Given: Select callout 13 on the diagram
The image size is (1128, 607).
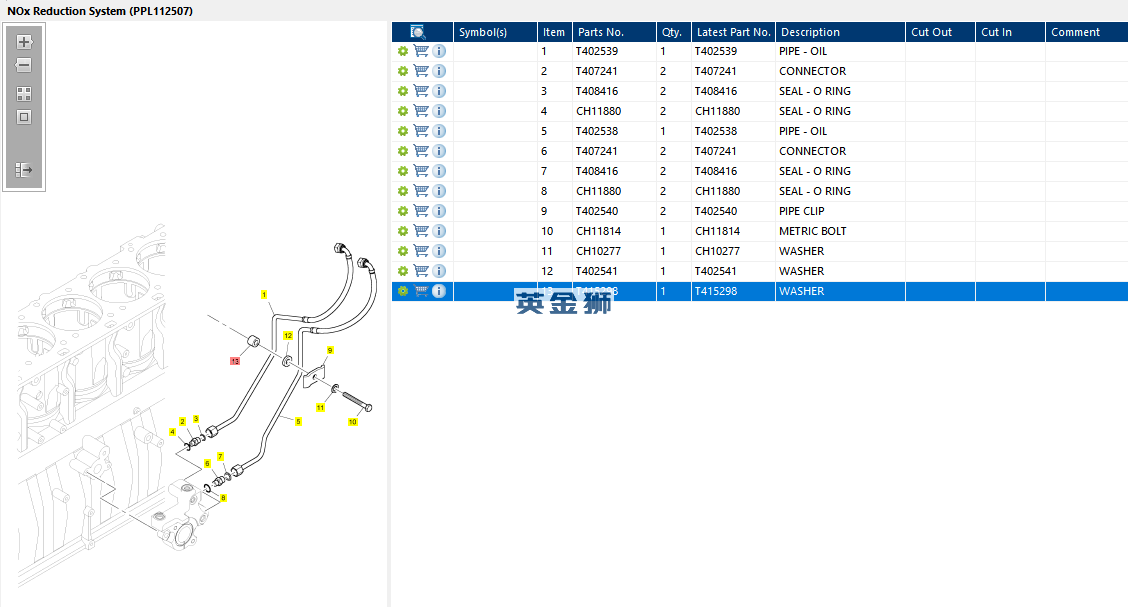Looking at the screenshot, I should (235, 361).
